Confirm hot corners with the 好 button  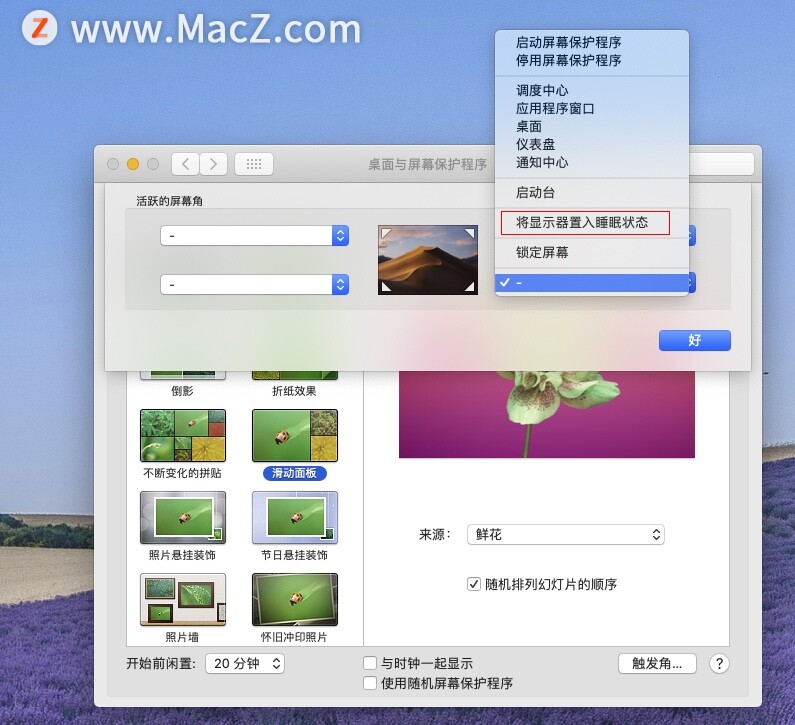[695, 340]
